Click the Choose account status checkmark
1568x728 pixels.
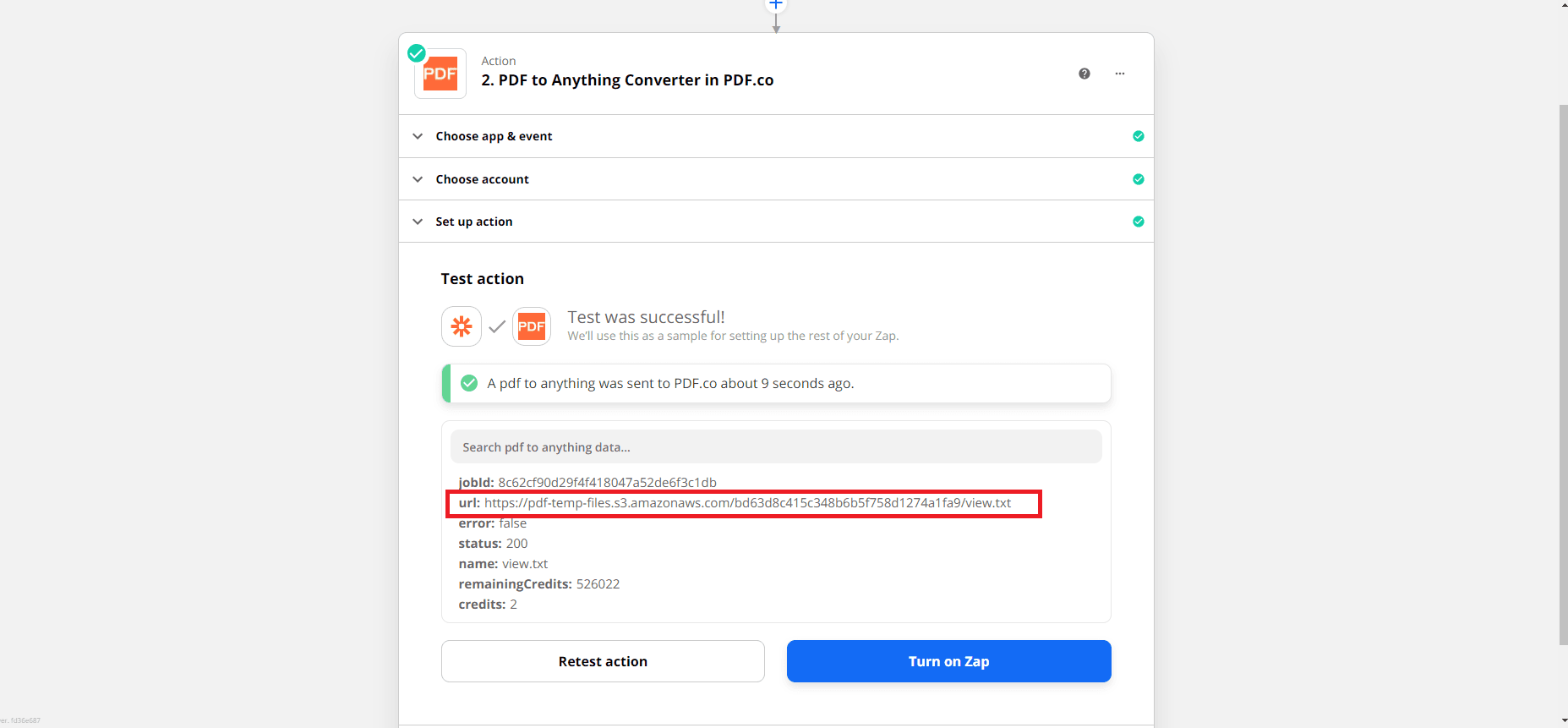tap(1139, 179)
